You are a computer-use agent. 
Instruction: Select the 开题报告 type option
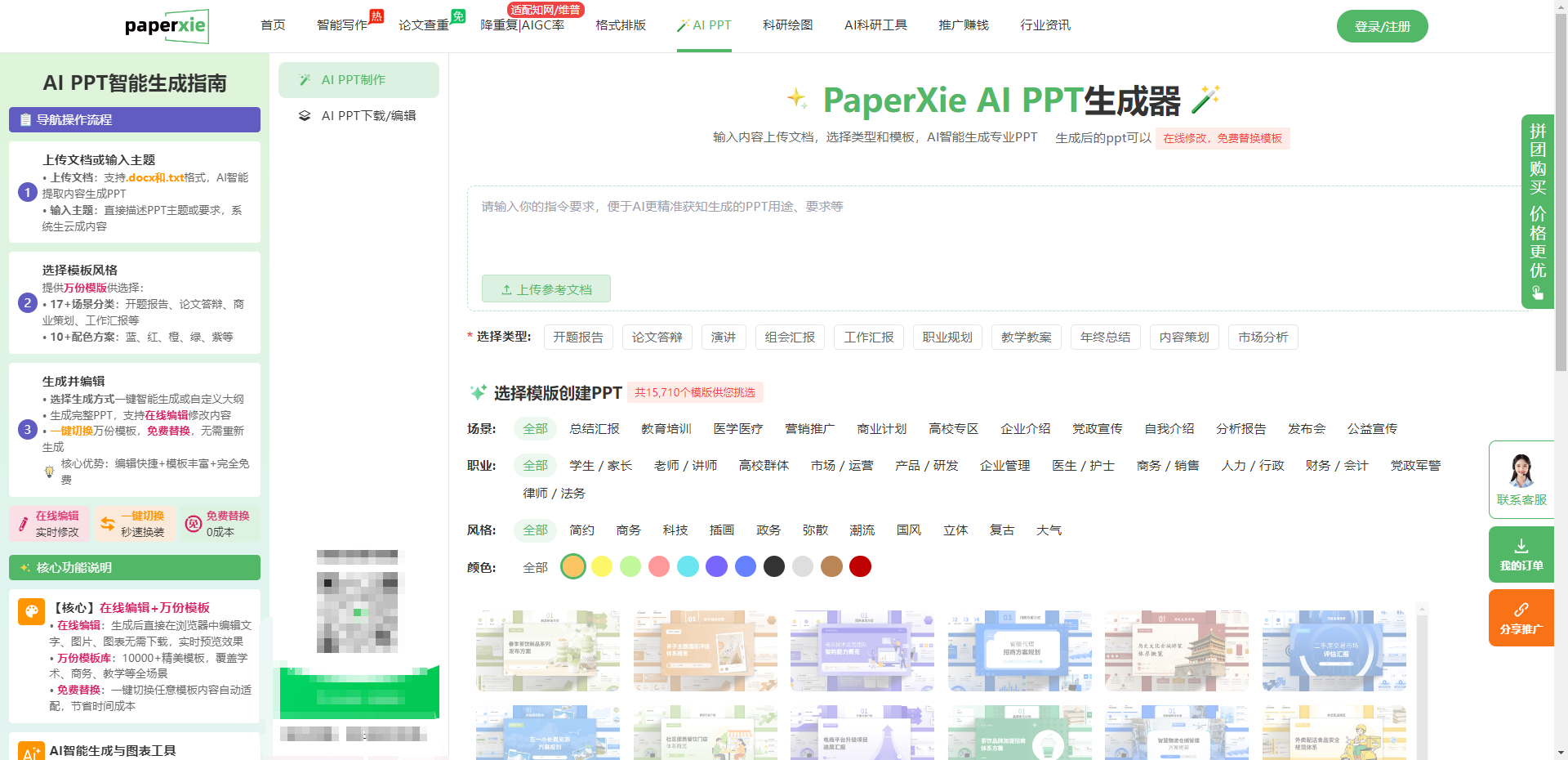pyautogui.click(x=577, y=338)
